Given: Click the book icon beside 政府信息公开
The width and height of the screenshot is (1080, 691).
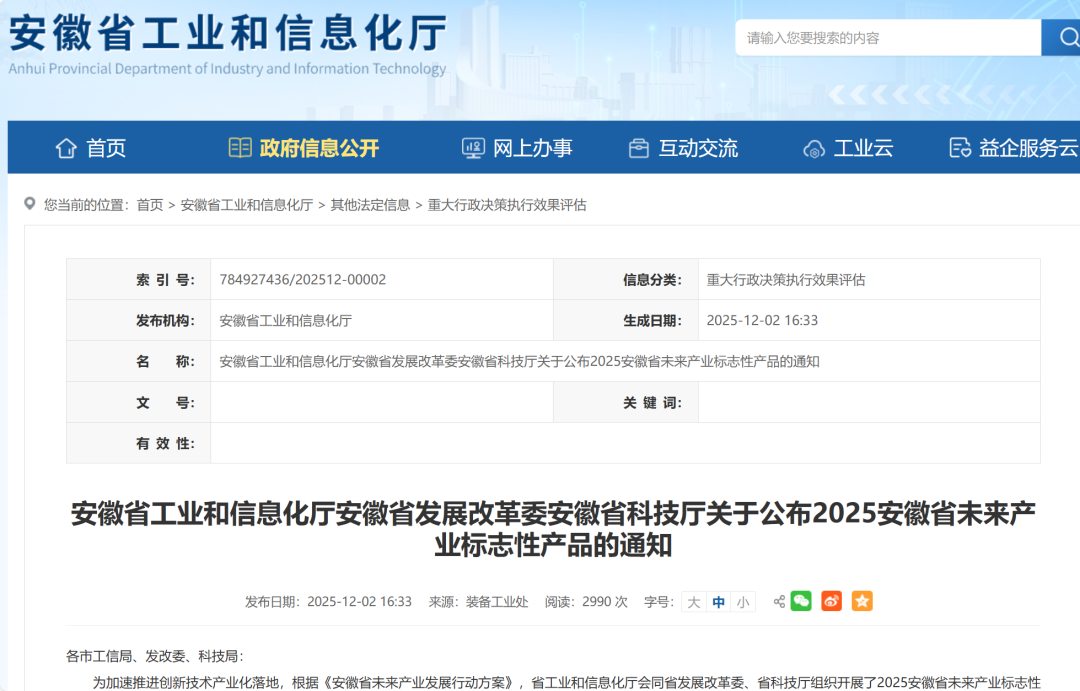Looking at the screenshot, I should click(x=240, y=147).
